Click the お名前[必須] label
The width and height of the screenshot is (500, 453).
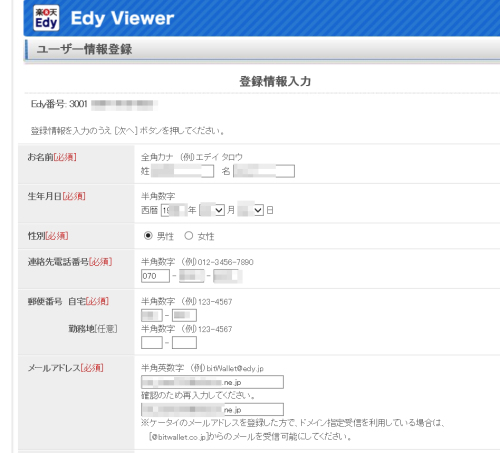pos(52,157)
